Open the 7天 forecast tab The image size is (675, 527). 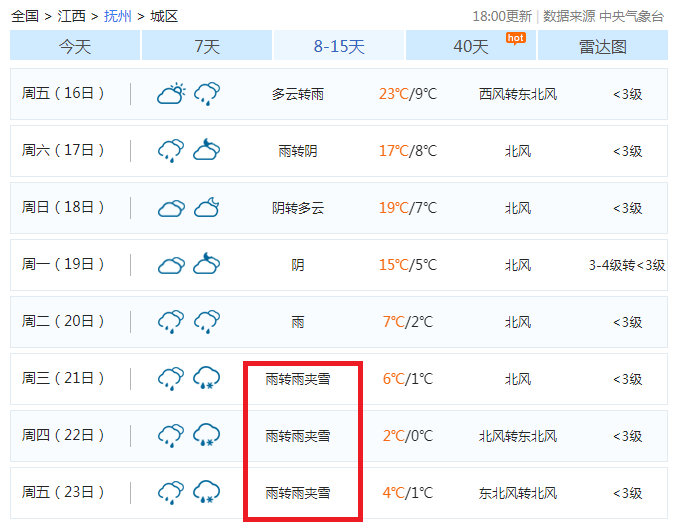pyautogui.click(x=207, y=46)
